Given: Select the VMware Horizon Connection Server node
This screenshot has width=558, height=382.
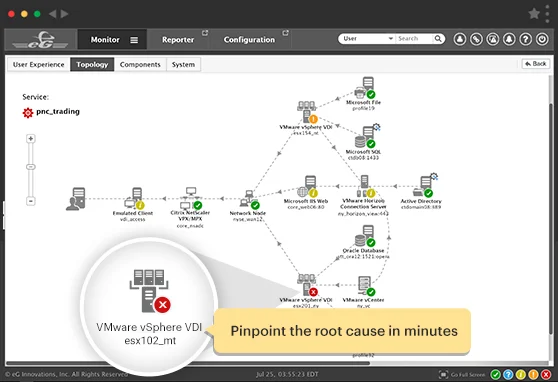Looking at the screenshot, I should click(x=365, y=187).
